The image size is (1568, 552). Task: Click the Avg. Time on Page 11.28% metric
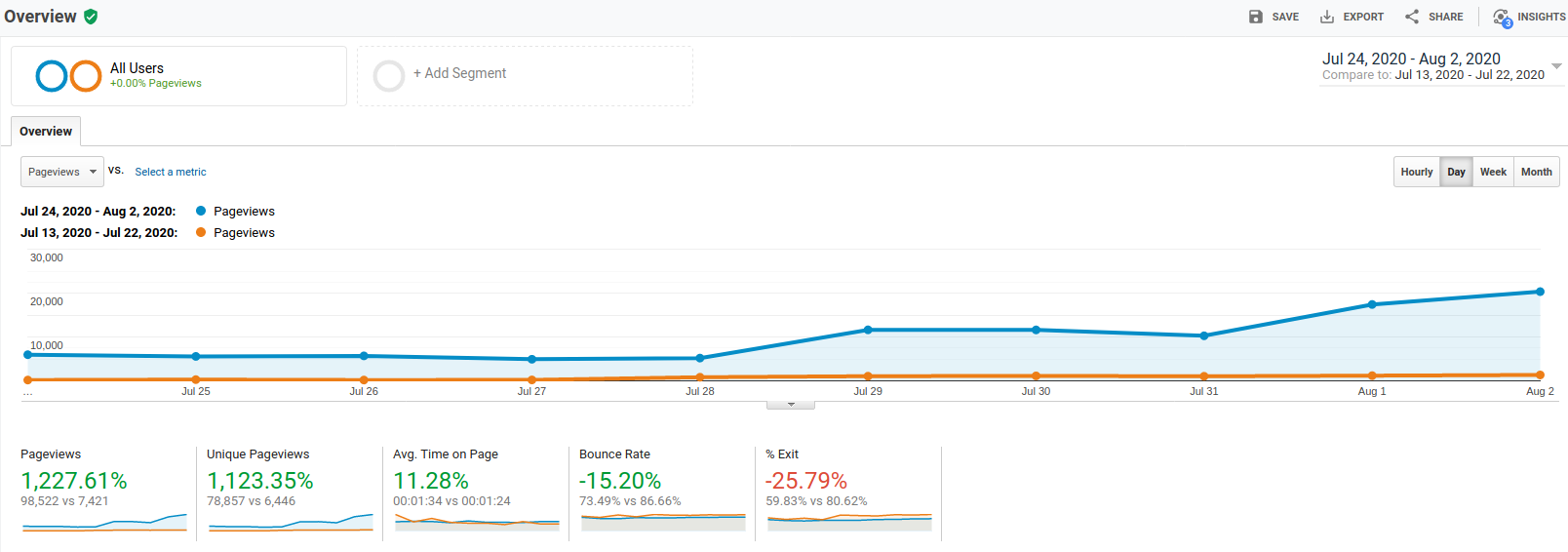click(x=431, y=481)
